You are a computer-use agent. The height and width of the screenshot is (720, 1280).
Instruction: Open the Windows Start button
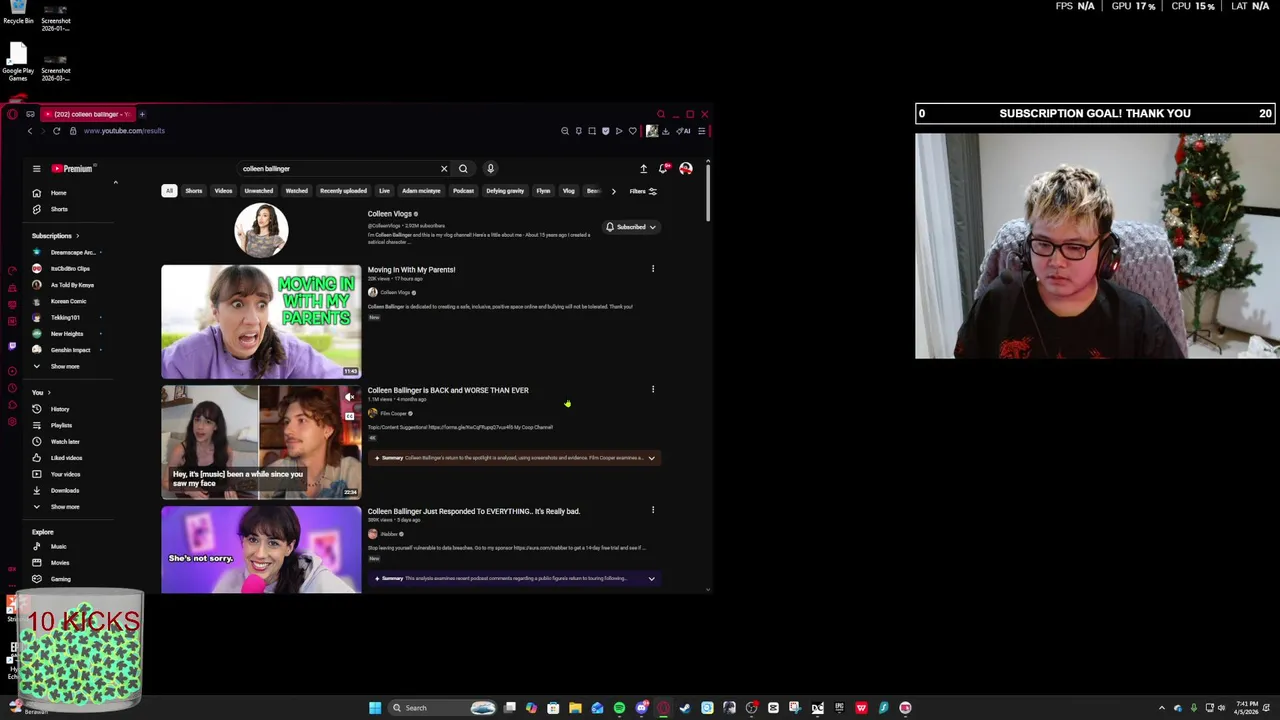375,708
